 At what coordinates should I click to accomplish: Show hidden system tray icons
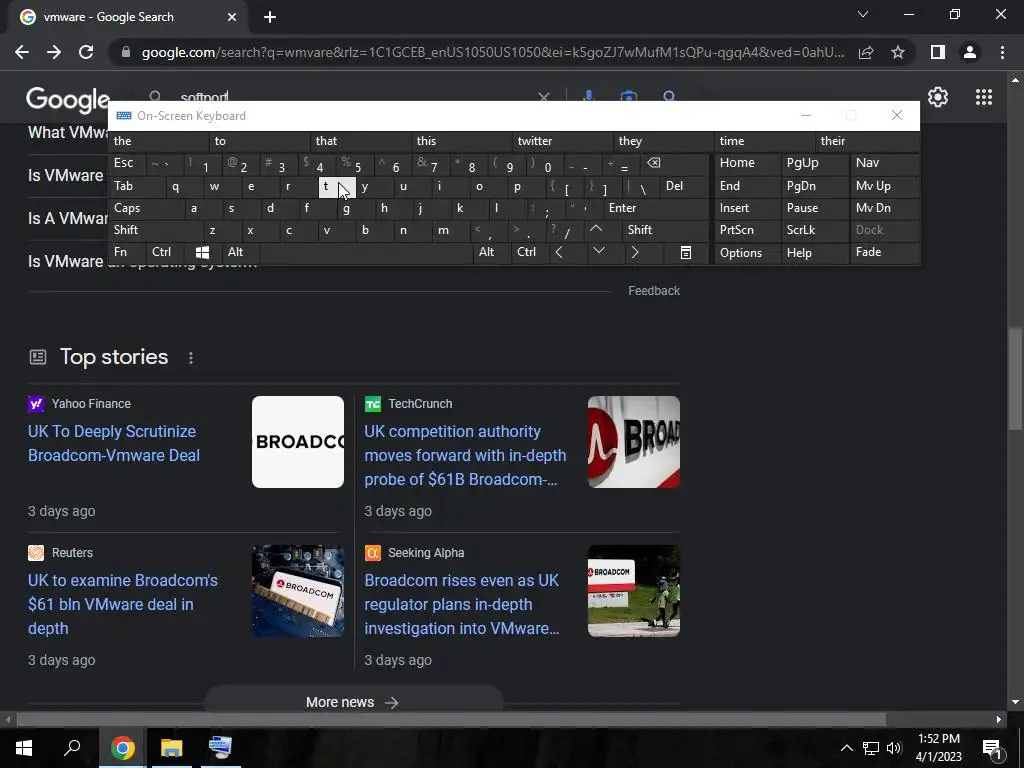pyautogui.click(x=846, y=748)
